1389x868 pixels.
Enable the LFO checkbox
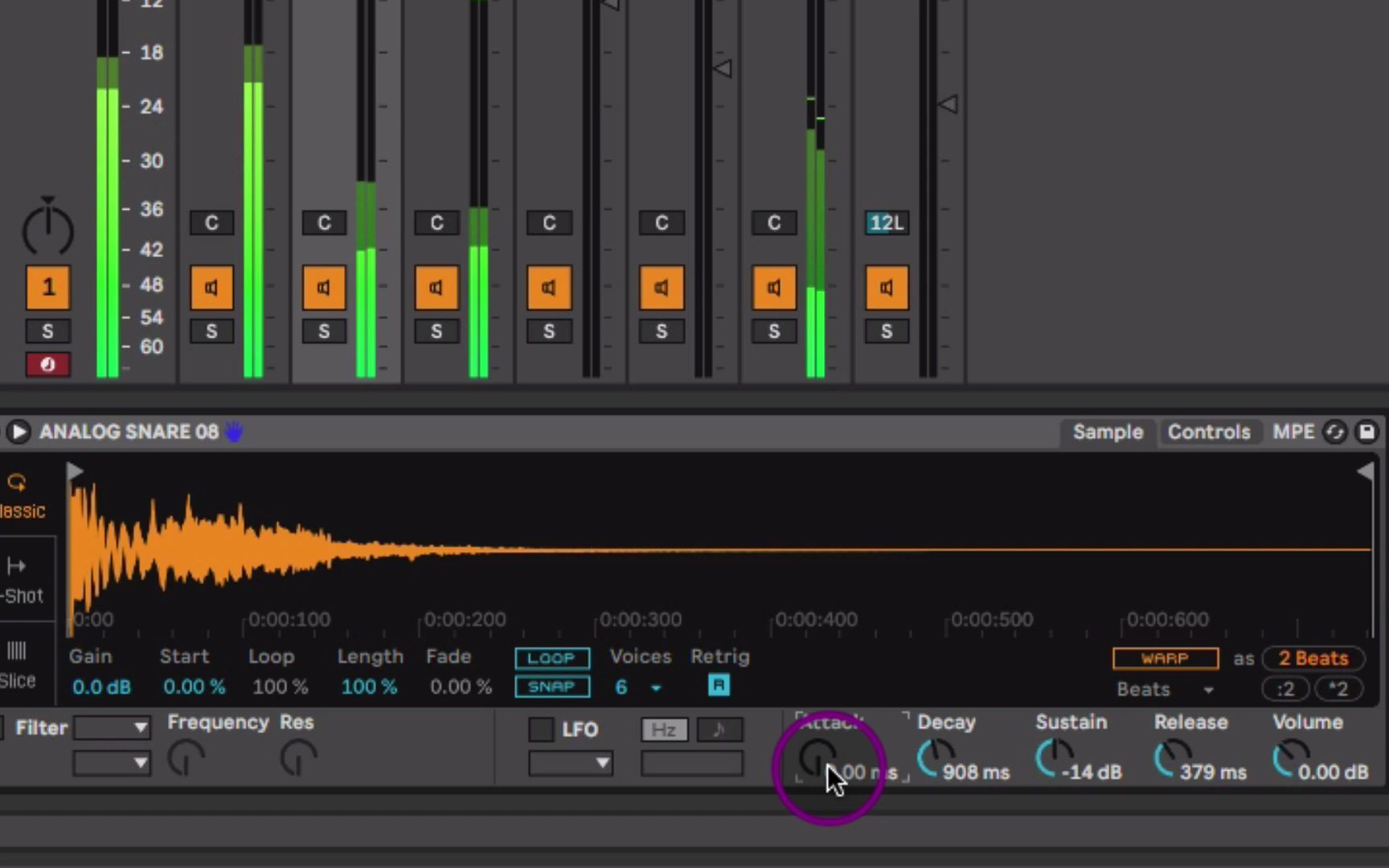click(x=541, y=730)
